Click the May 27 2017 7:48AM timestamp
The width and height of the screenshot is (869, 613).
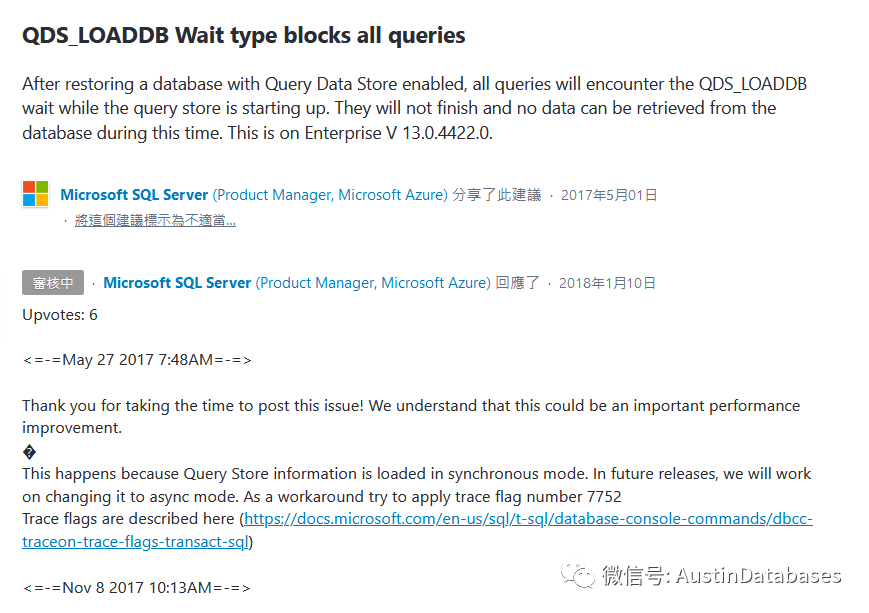(x=137, y=360)
